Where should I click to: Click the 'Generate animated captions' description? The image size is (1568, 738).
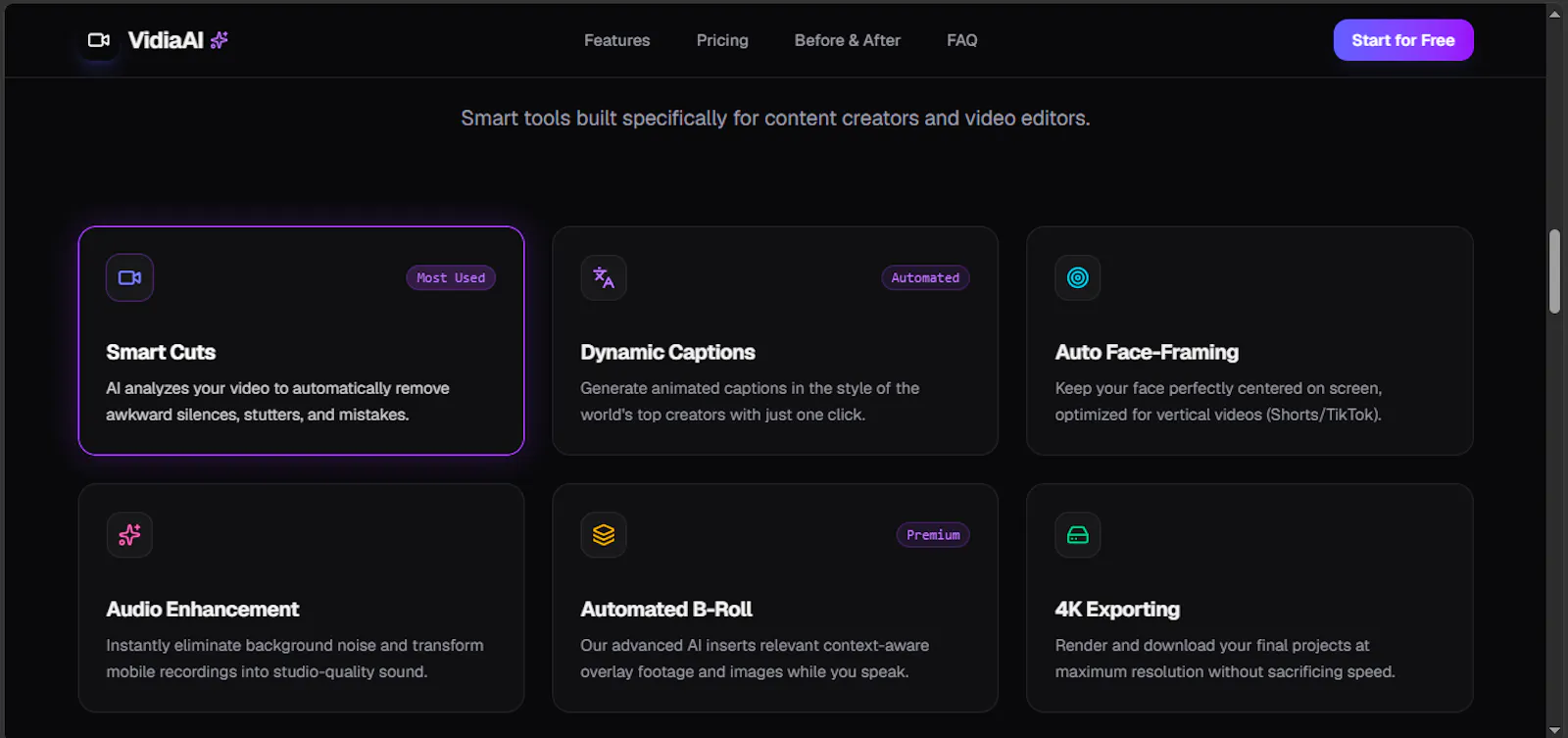750,402
